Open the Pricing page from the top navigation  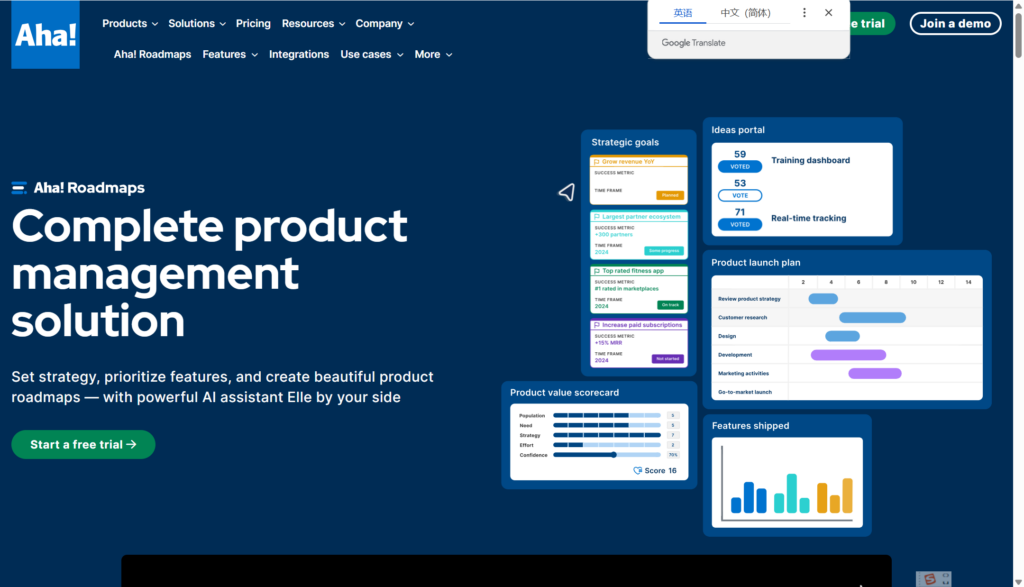(253, 23)
